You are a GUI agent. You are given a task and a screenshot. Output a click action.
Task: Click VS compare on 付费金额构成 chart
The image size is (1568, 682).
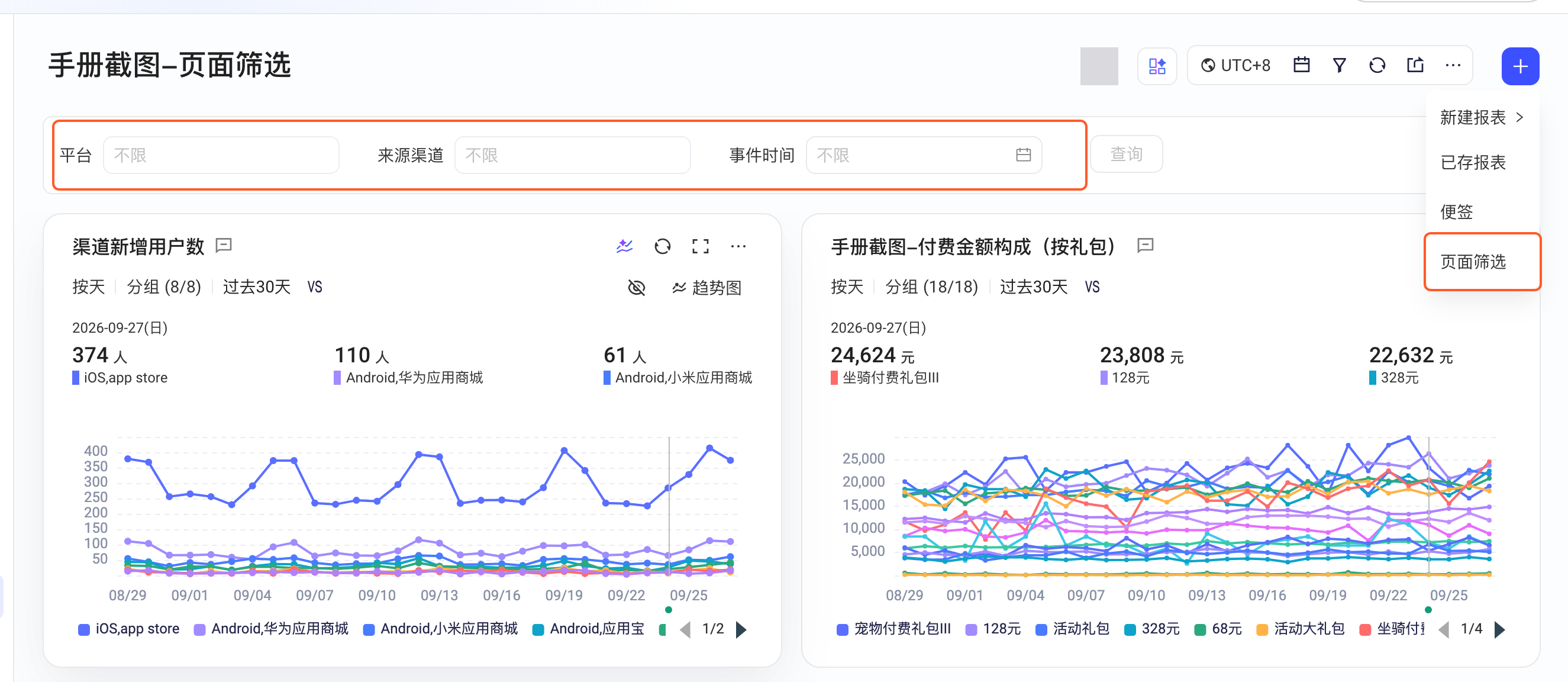tap(1092, 287)
